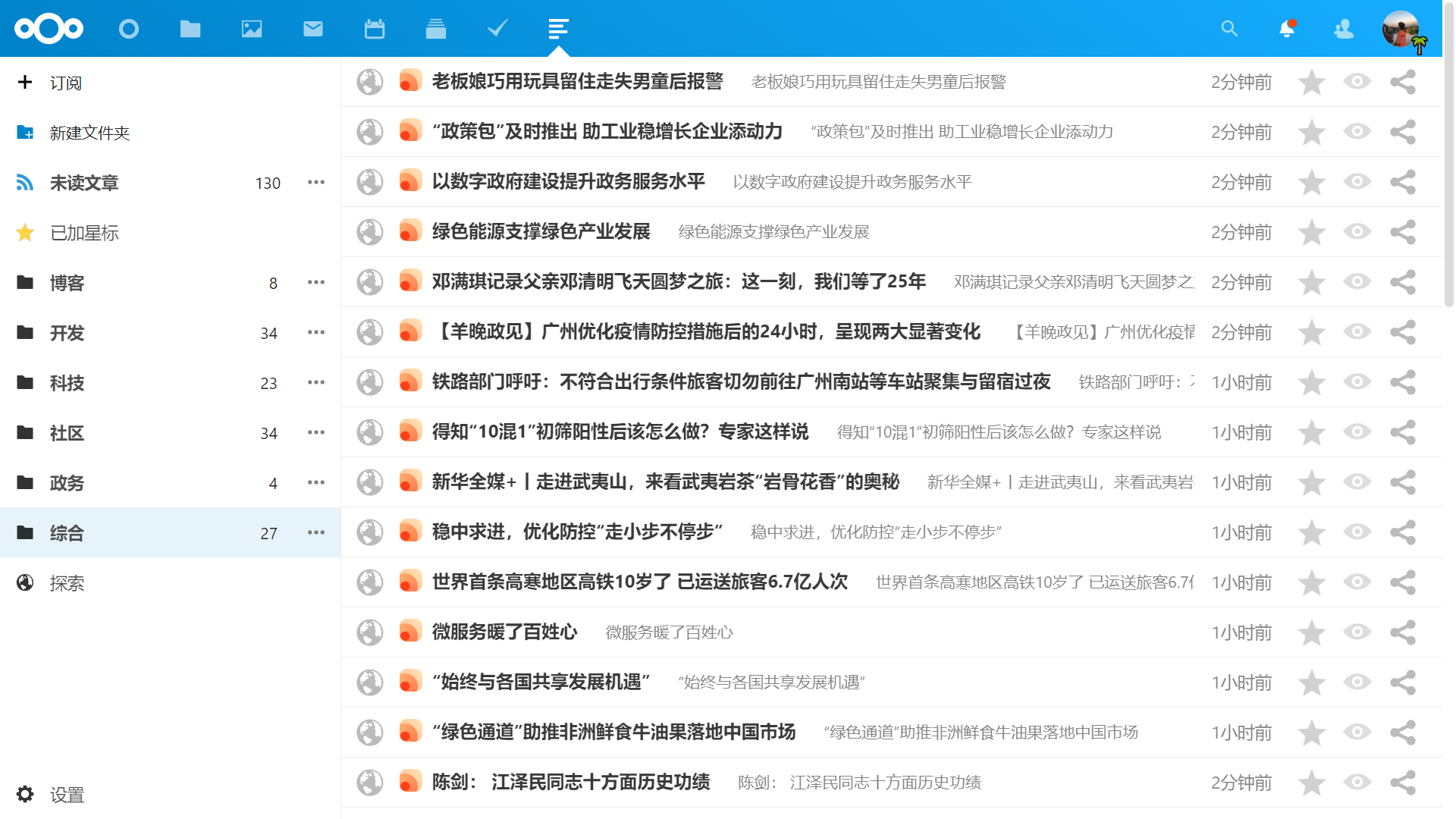Image resolution: width=1456 pixels, height=819 pixels.
Task: Open the Tasks app checkmark icon
Action: click(x=496, y=29)
